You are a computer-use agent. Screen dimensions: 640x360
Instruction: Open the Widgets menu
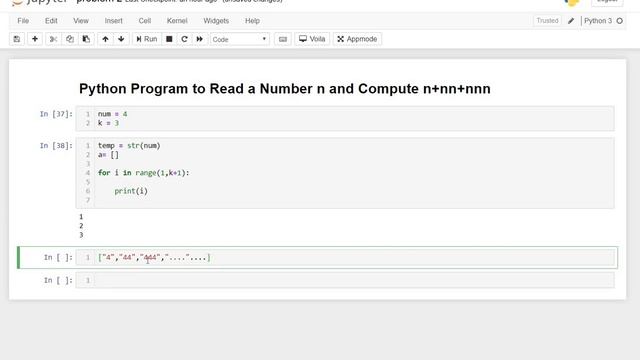coord(216,21)
